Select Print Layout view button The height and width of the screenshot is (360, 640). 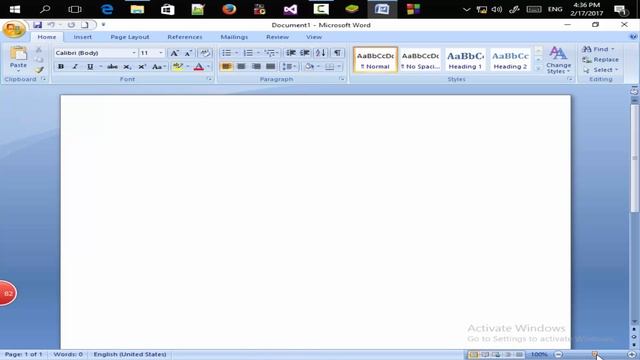(x=473, y=354)
